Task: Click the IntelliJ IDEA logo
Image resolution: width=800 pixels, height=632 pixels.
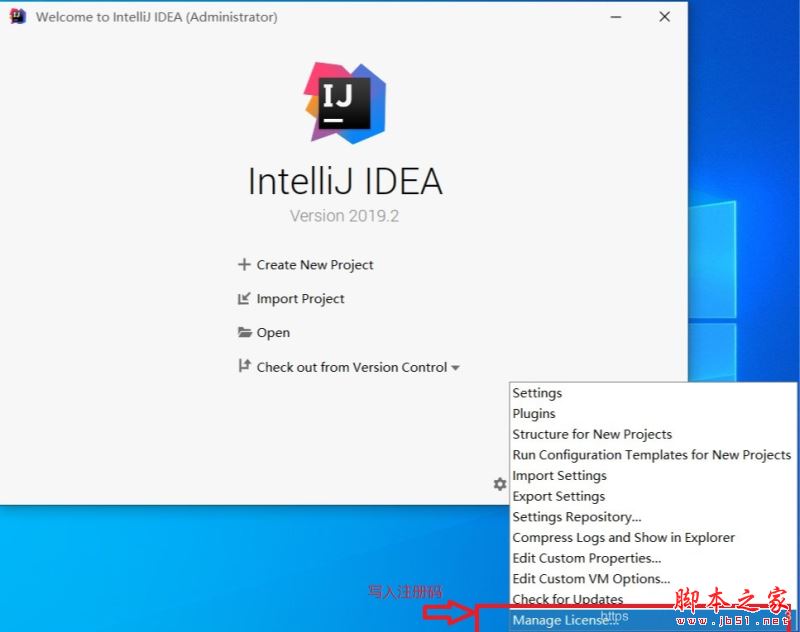Action: pyautogui.click(x=345, y=103)
